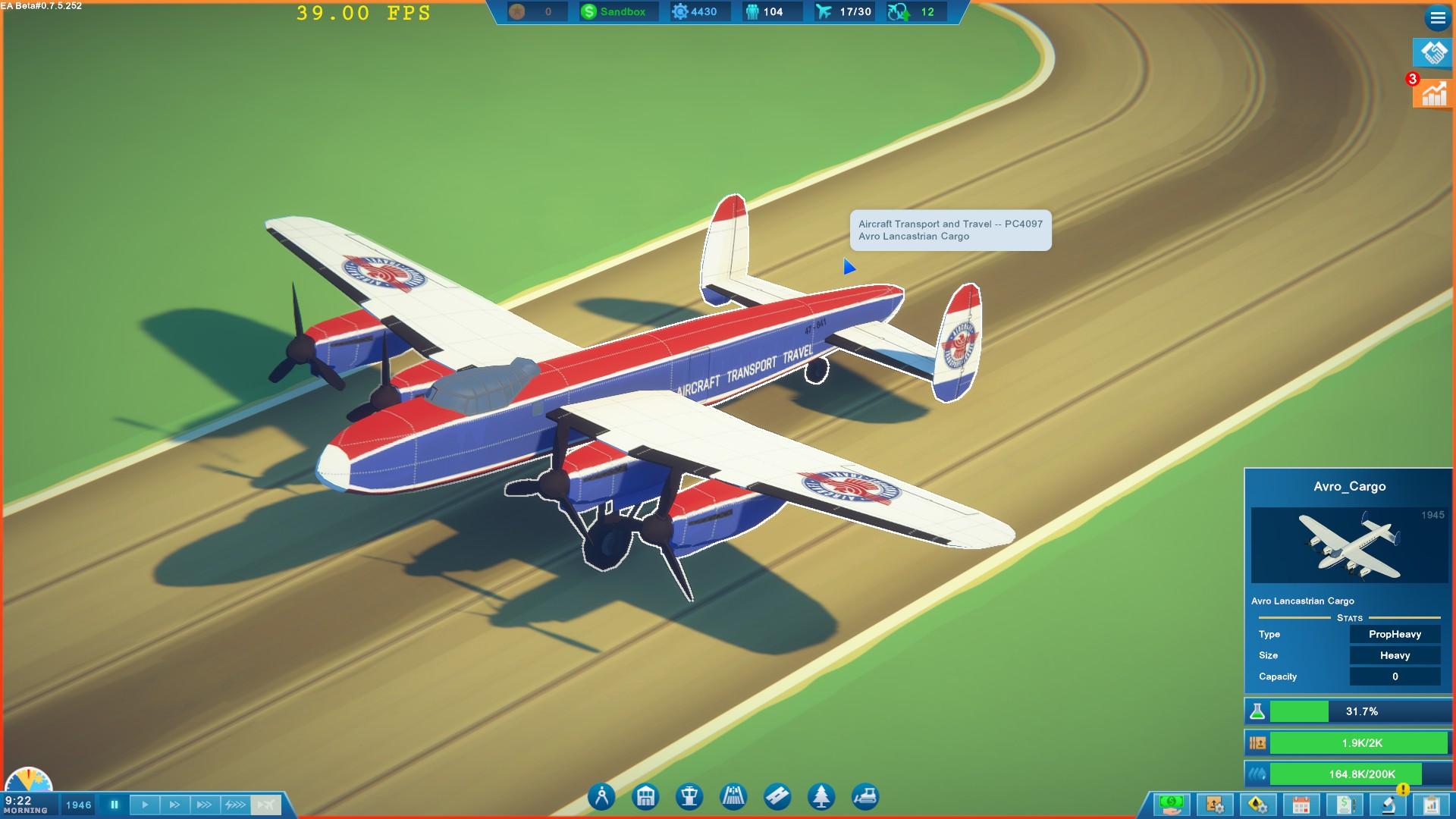Set game speed to double fast-forward

pos(174,805)
